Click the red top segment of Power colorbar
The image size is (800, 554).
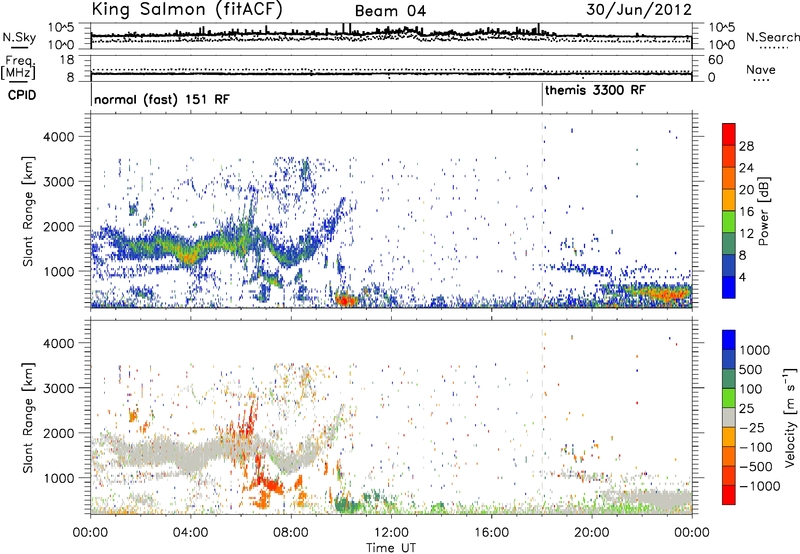coord(729,135)
